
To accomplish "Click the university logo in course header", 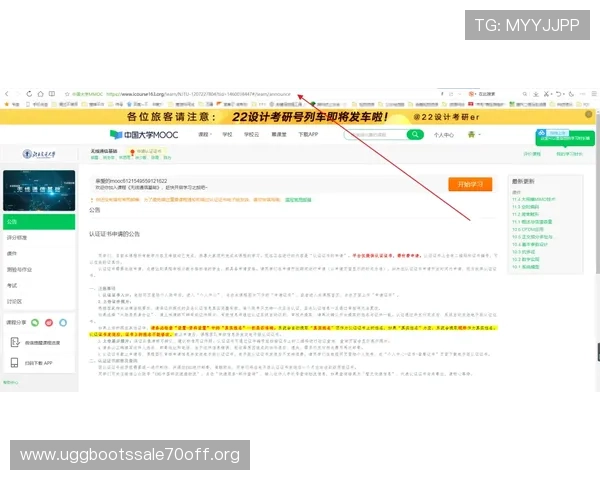I will [39, 154].
